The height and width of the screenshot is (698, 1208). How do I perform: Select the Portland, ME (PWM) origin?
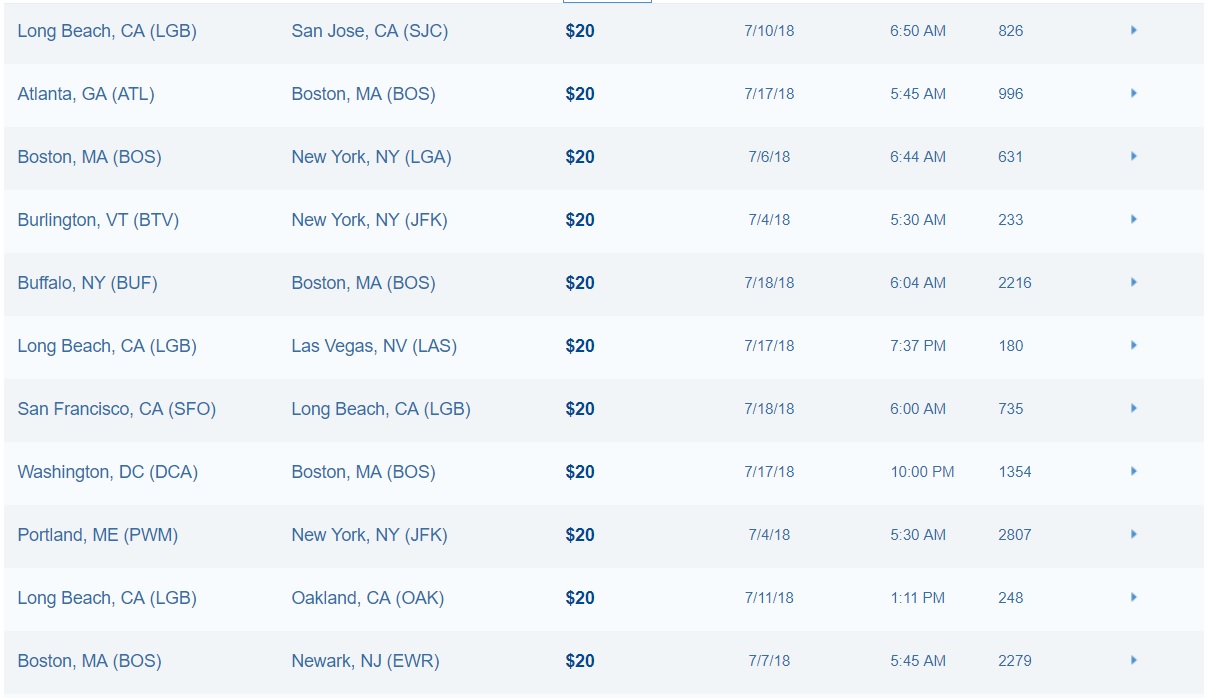pyautogui.click(x=97, y=535)
